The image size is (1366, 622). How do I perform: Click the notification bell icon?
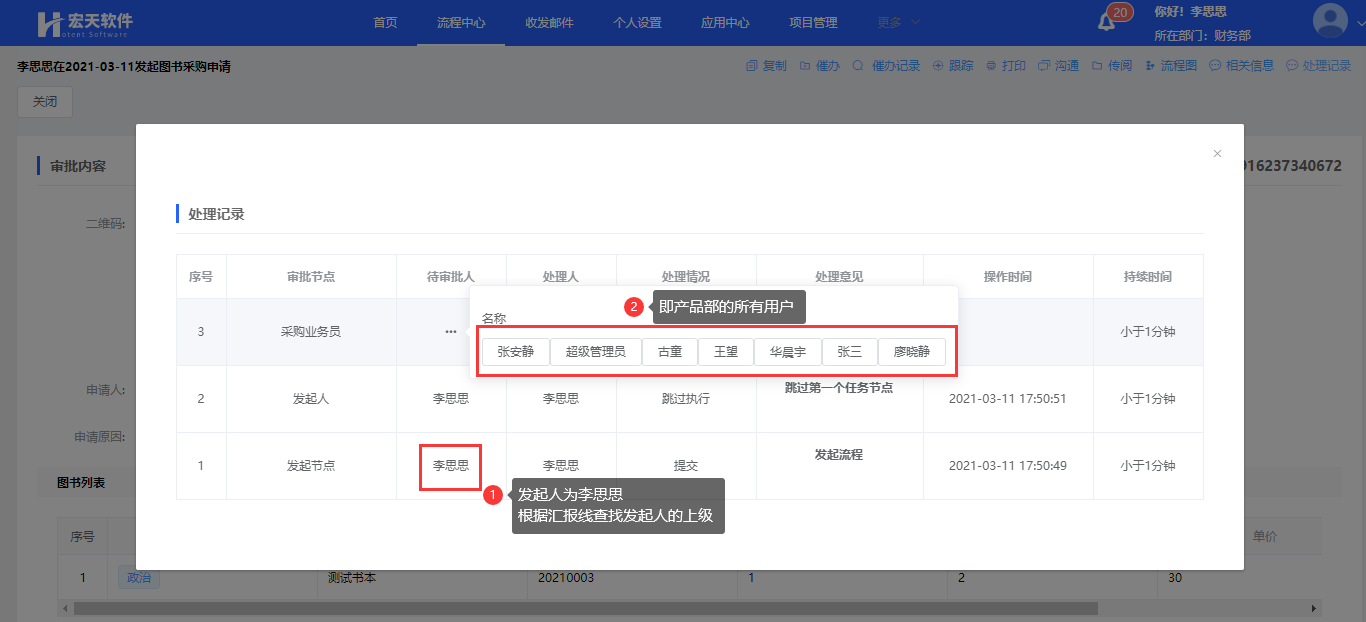pos(1107,22)
